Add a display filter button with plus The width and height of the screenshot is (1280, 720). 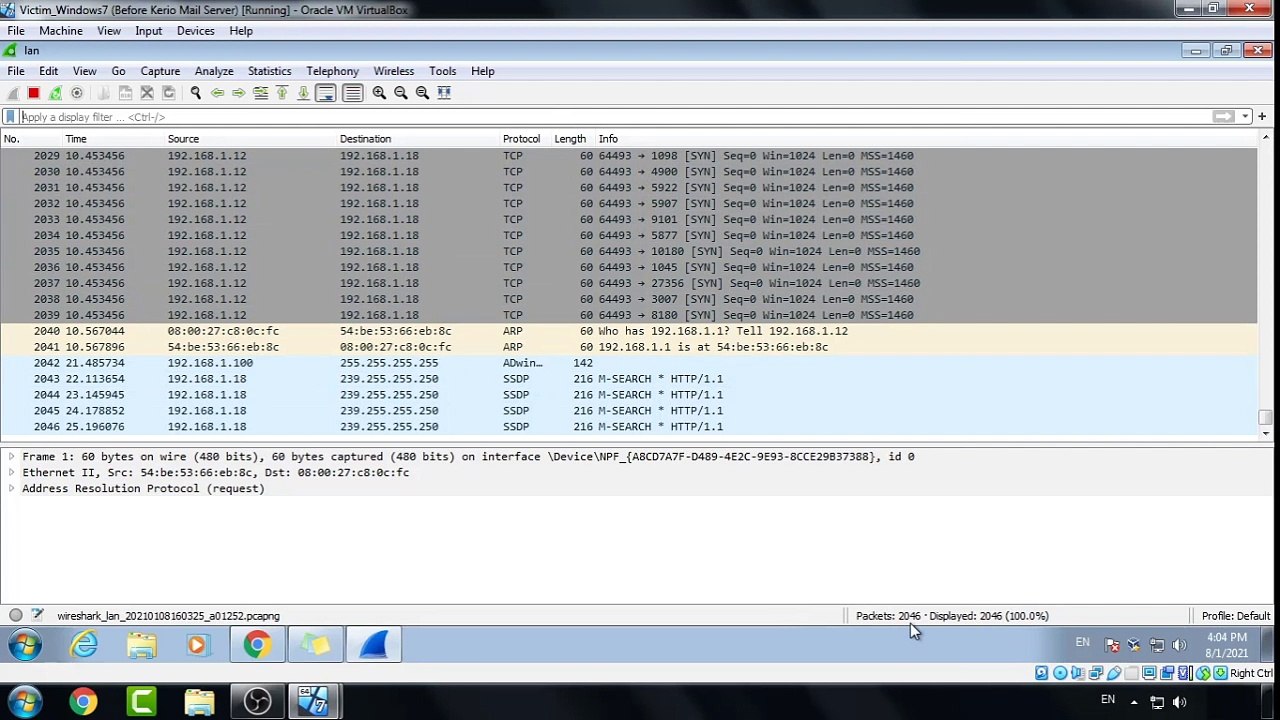tap(1262, 117)
